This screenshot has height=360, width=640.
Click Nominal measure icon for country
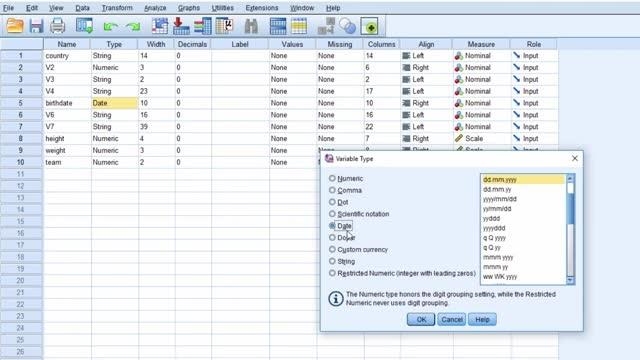[x=459, y=56]
